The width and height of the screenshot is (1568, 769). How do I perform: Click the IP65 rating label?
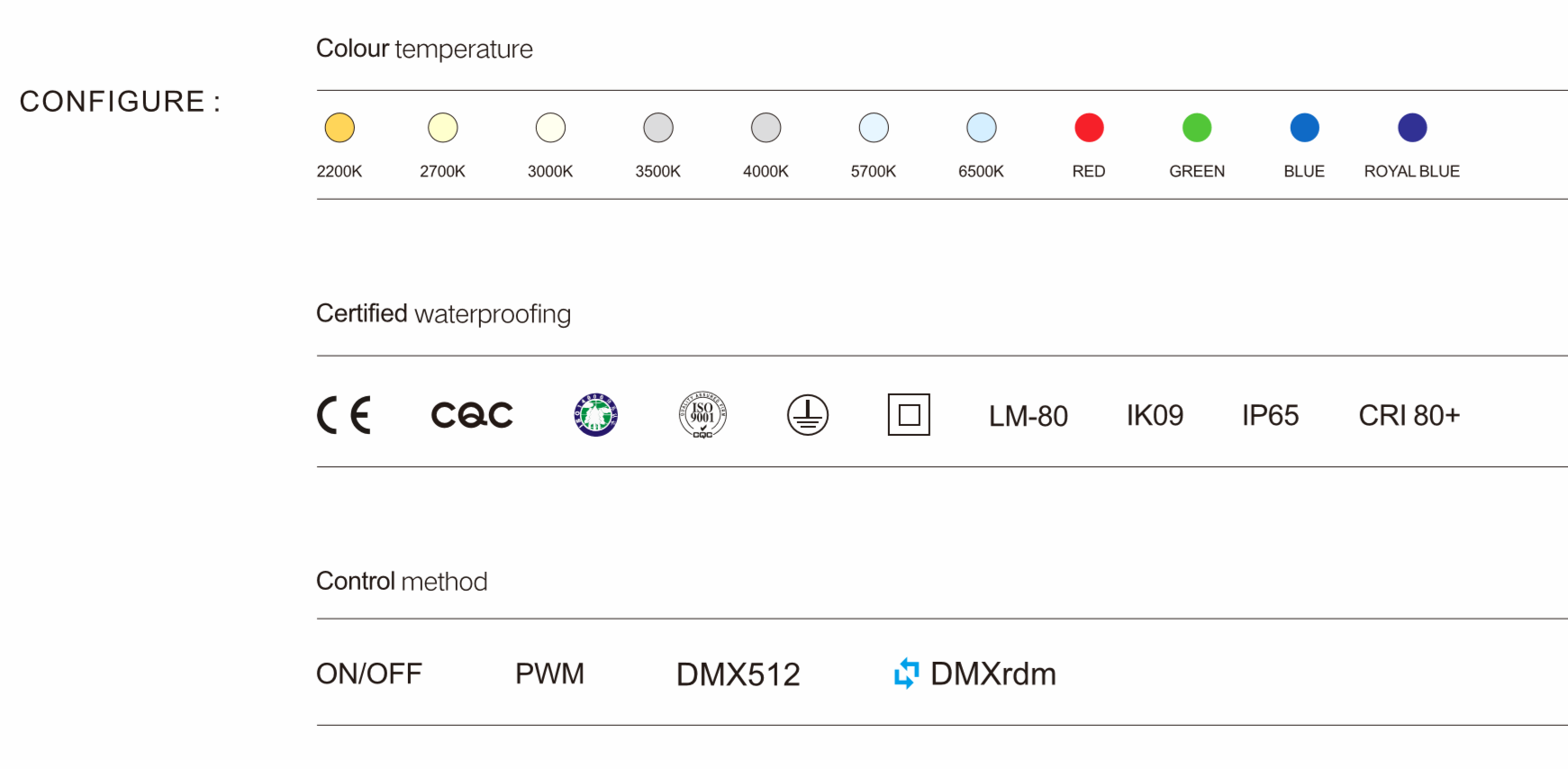[1270, 416]
